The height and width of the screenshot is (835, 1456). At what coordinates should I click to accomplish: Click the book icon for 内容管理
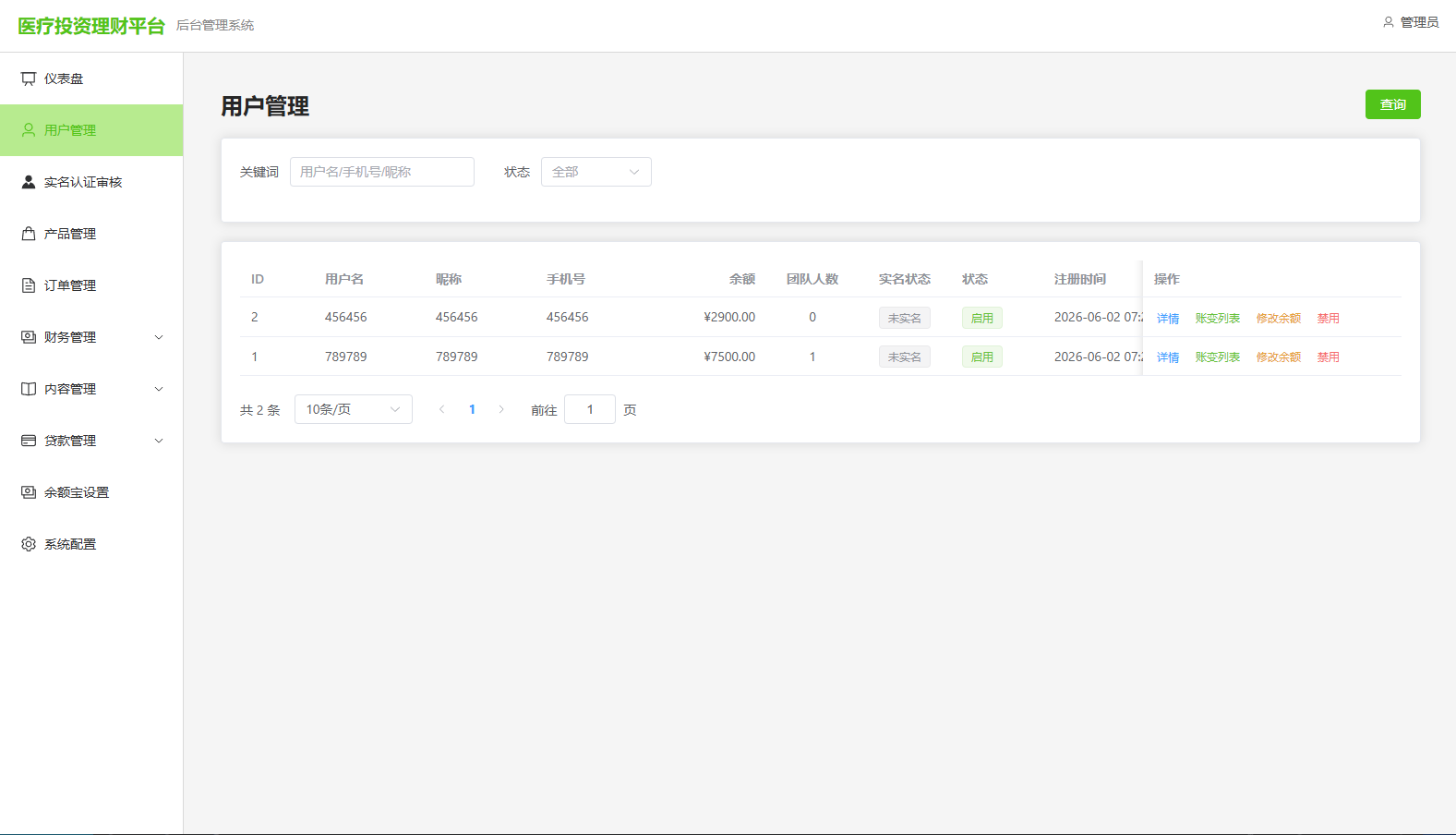[29, 389]
